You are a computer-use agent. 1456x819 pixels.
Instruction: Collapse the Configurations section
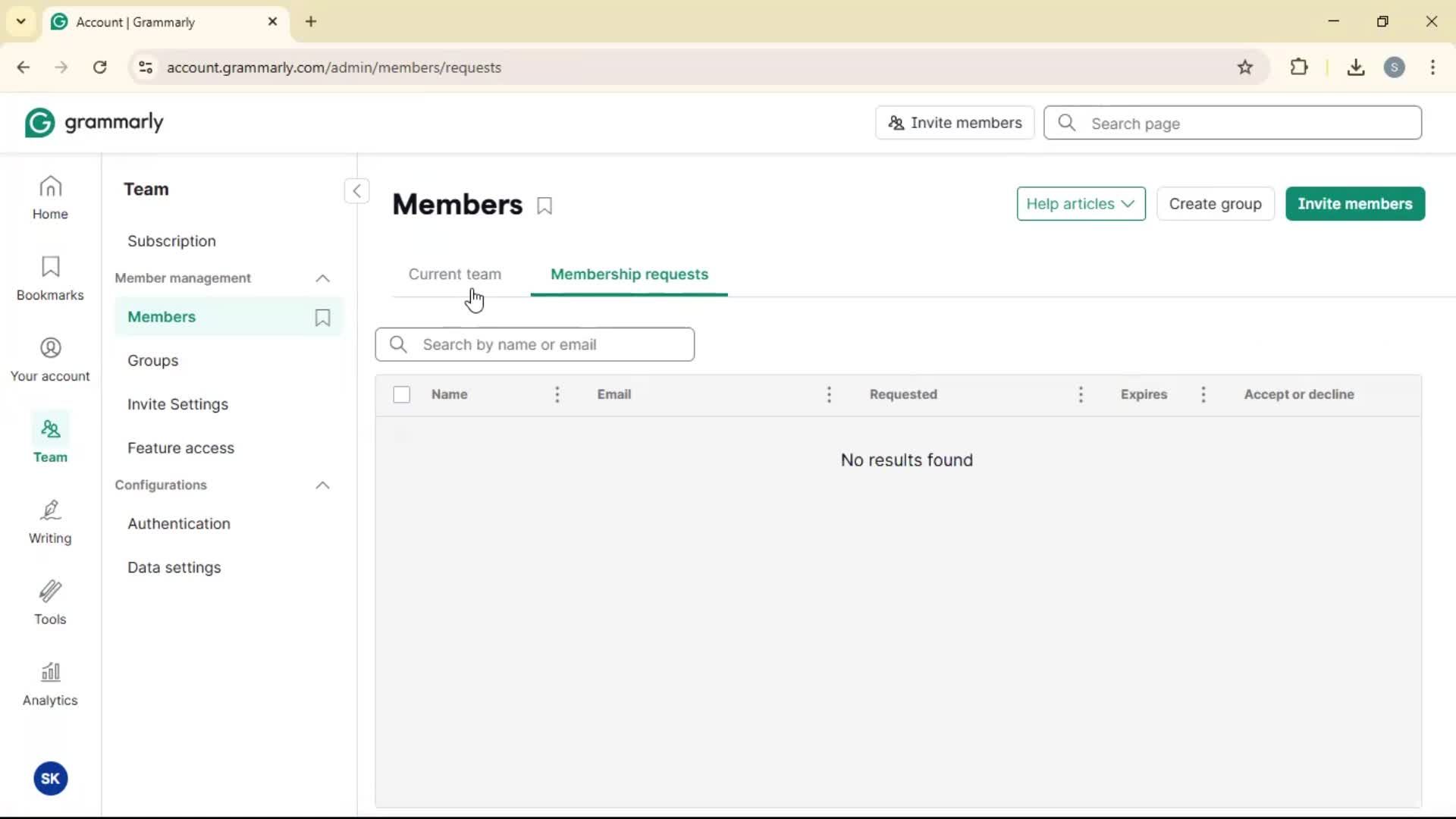322,485
